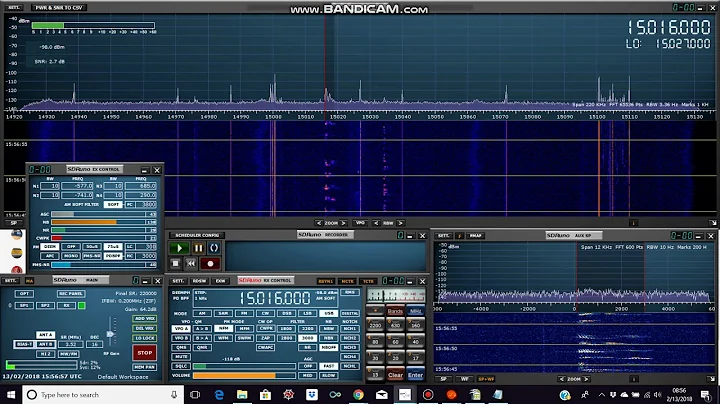Image resolution: width=720 pixels, height=404 pixels.
Task: Open Chrome from the taskbar
Action: point(358,395)
